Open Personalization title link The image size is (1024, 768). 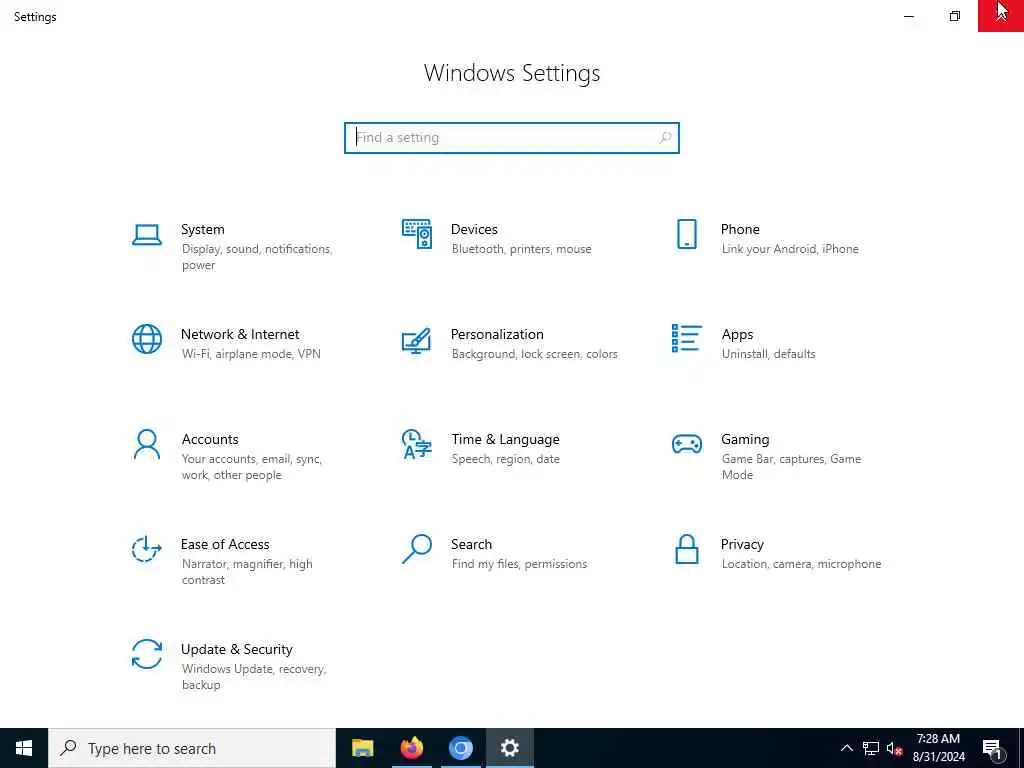[497, 334]
